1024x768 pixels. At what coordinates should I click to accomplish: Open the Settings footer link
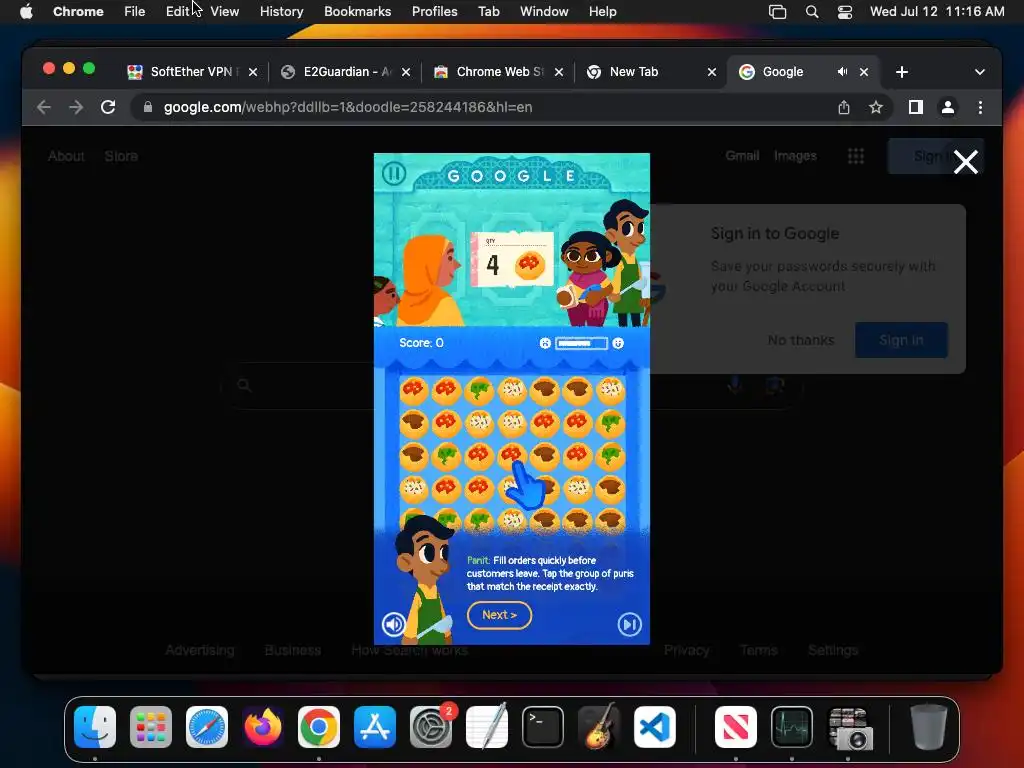[833, 650]
